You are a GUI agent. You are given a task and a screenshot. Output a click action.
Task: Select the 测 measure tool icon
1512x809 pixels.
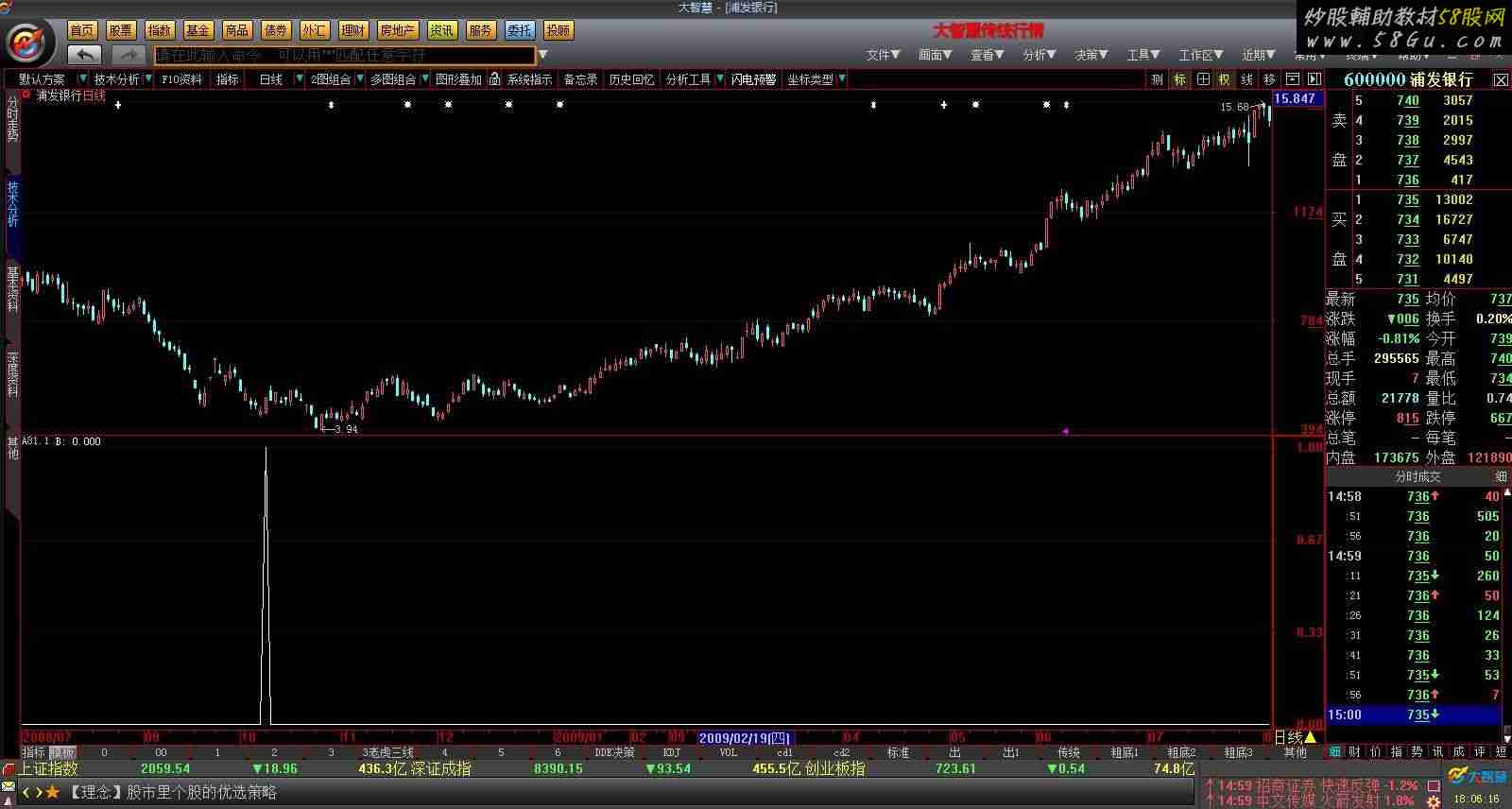click(x=1157, y=79)
